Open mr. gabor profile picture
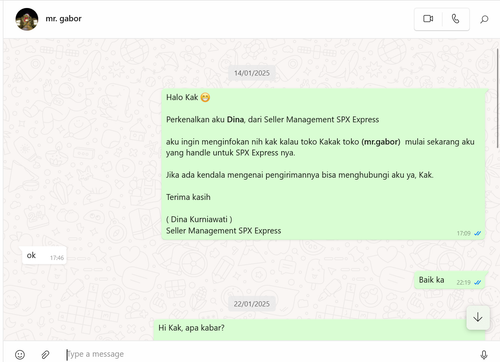 (x=27, y=19)
